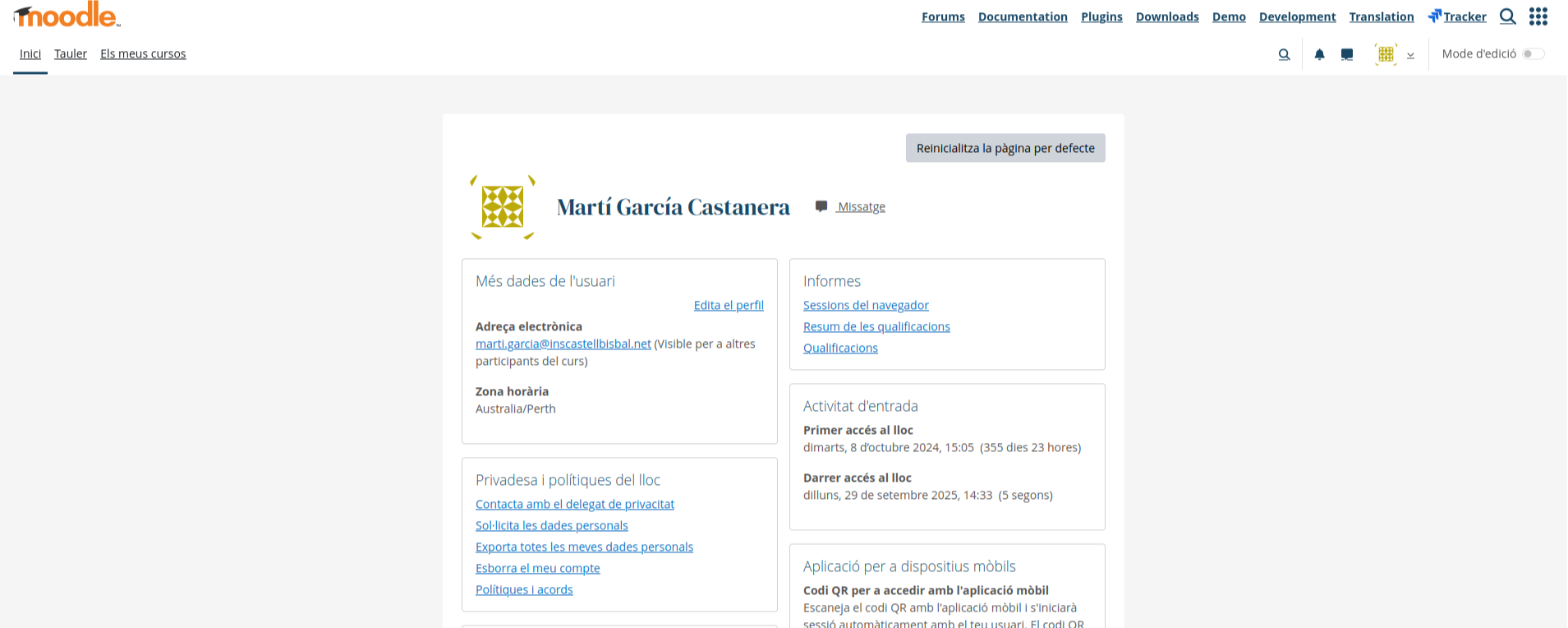Open the nine-dot apps grid icon
Image resolution: width=1568 pixels, height=628 pixels.
1538,16
